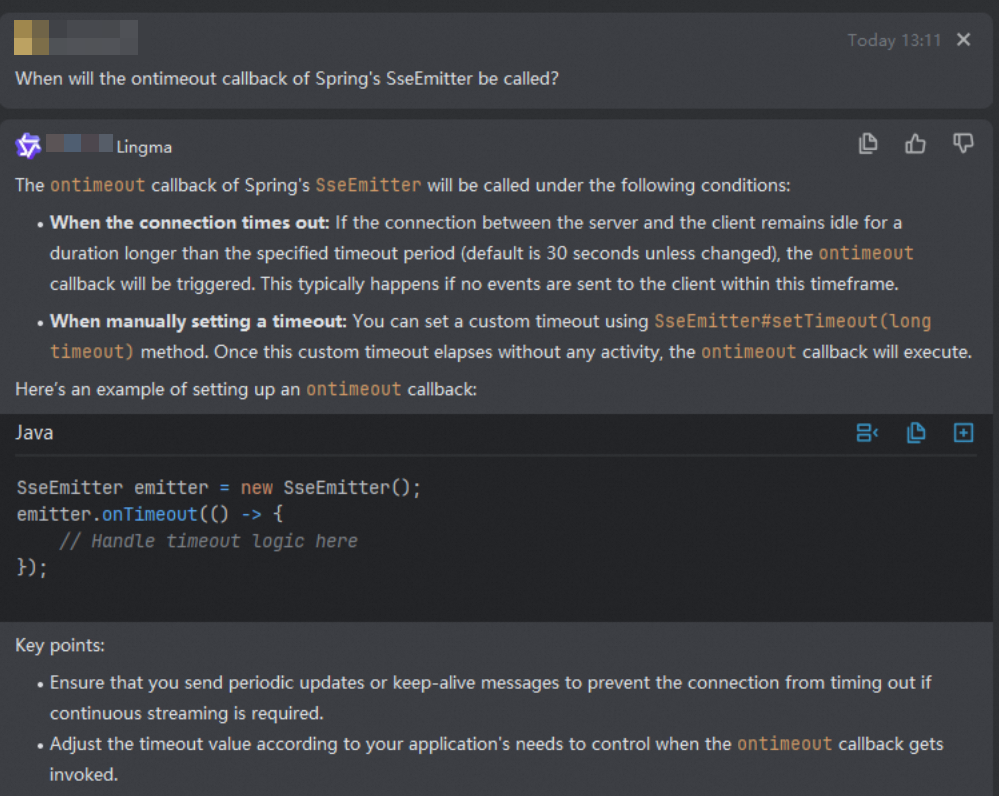
Task: Click the question text about ontimeout callback
Action: pos(287,78)
